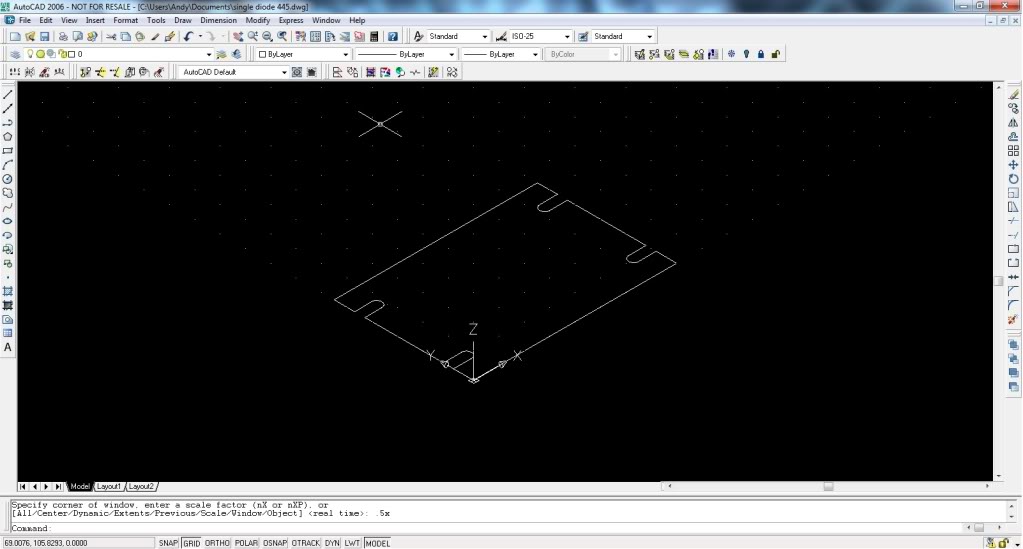This screenshot has height=549, width=1023.
Task: Select the Circle draw tool
Action: 8,178
